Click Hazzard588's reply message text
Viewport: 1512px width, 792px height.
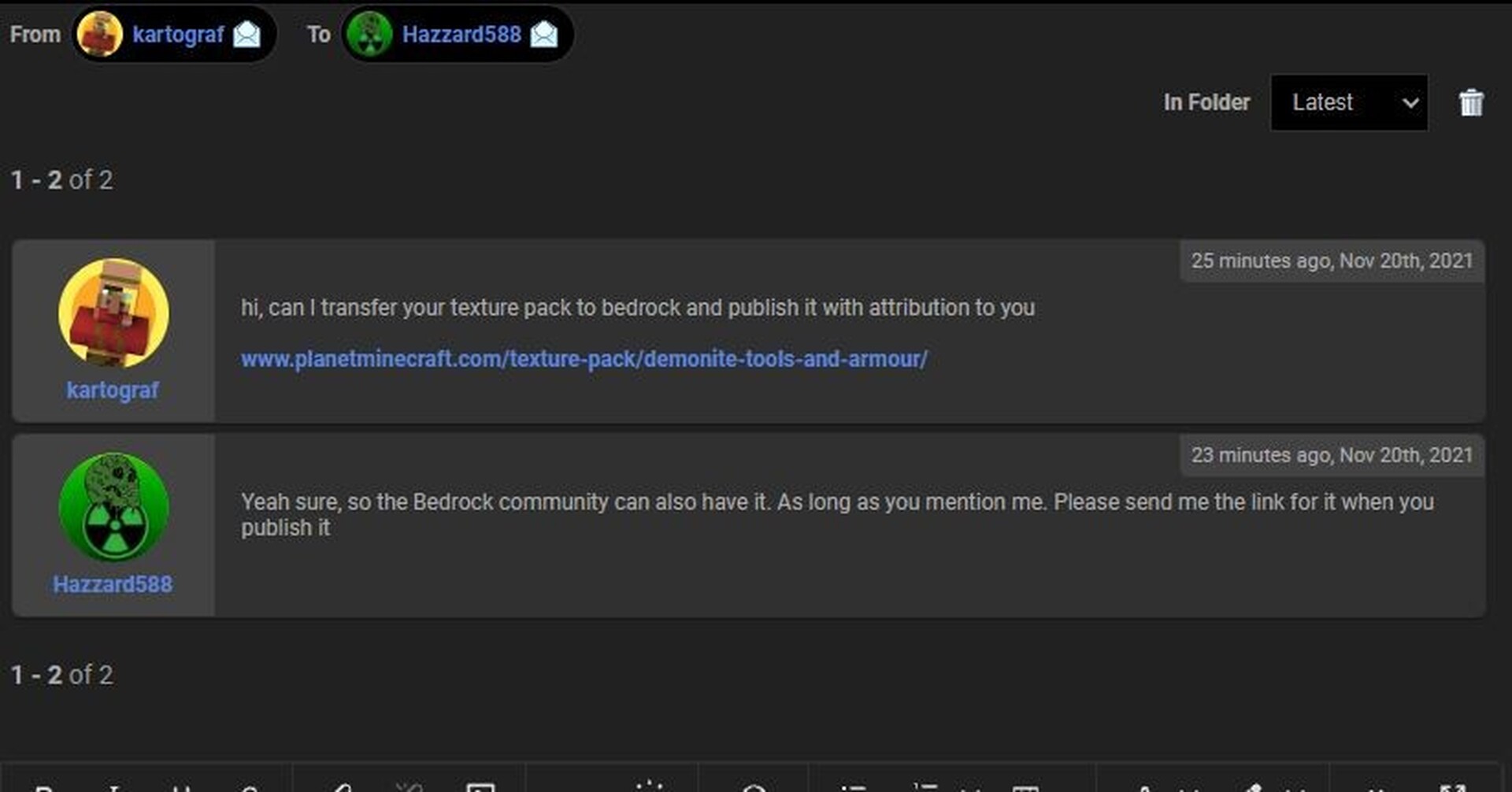[836, 502]
